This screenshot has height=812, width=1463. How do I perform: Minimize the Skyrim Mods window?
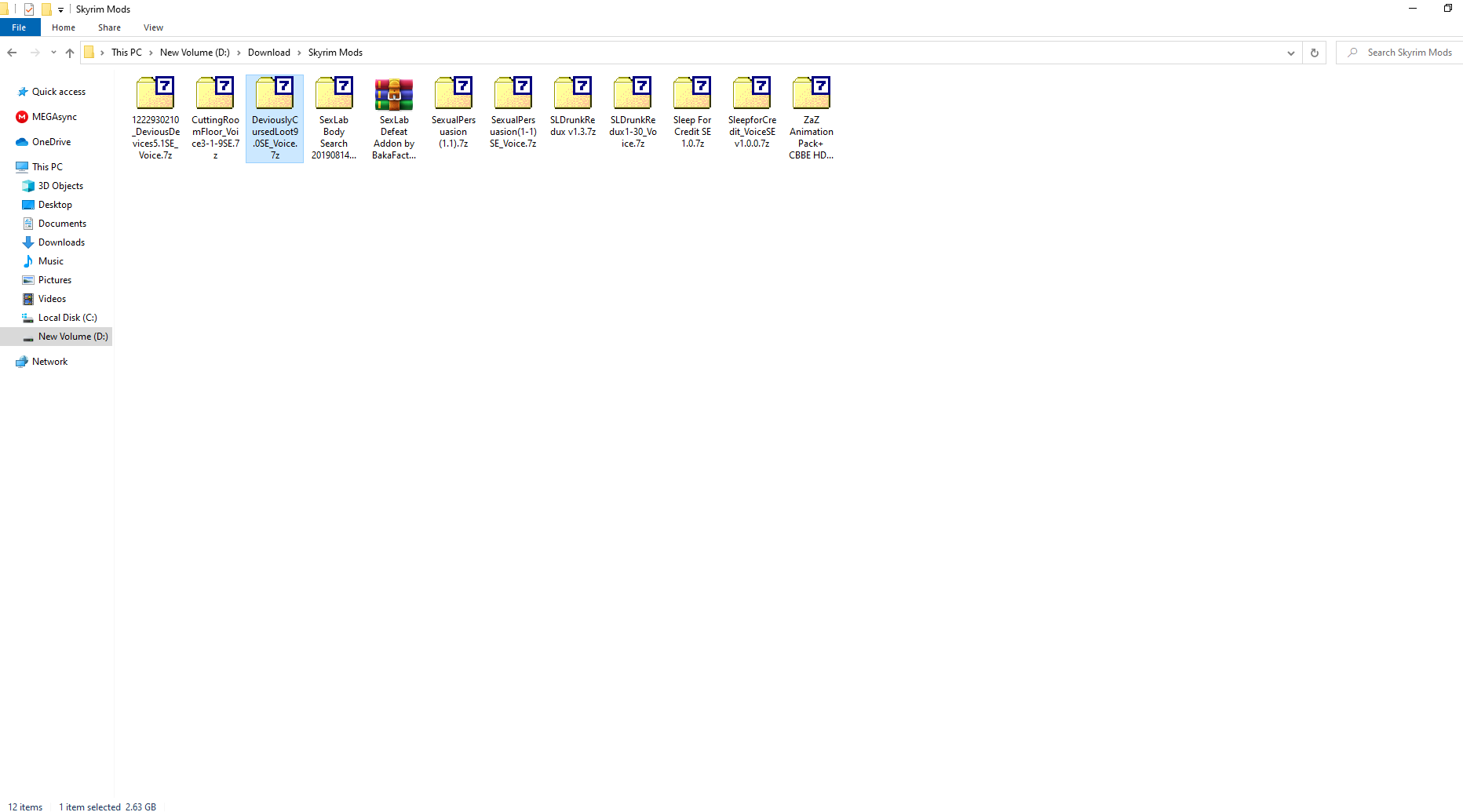1413,9
